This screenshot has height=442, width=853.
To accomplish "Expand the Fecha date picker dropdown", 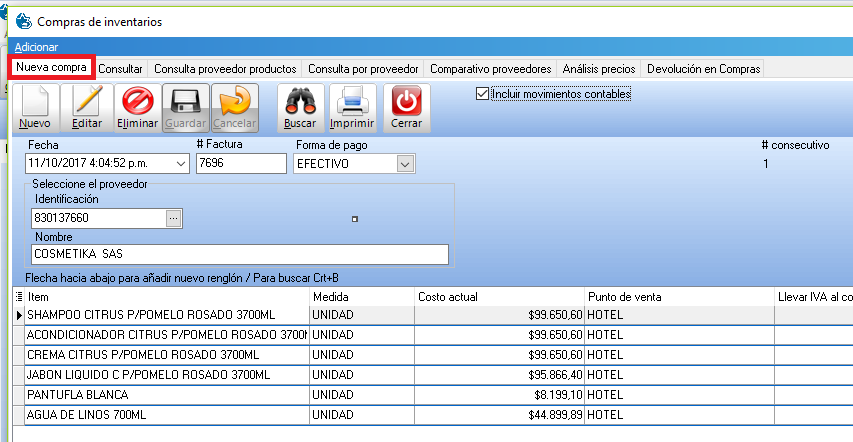I will click(x=181, y=163).
